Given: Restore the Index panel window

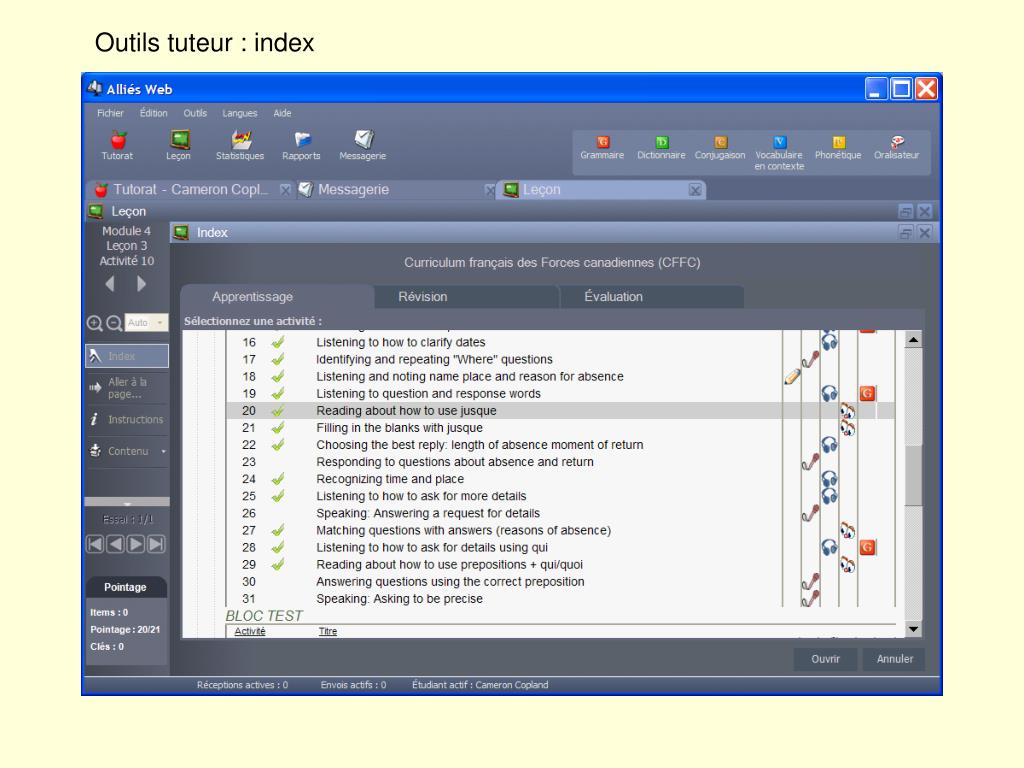Looking at the screenshot, I should pyautogui.click(x=906, y=232).
